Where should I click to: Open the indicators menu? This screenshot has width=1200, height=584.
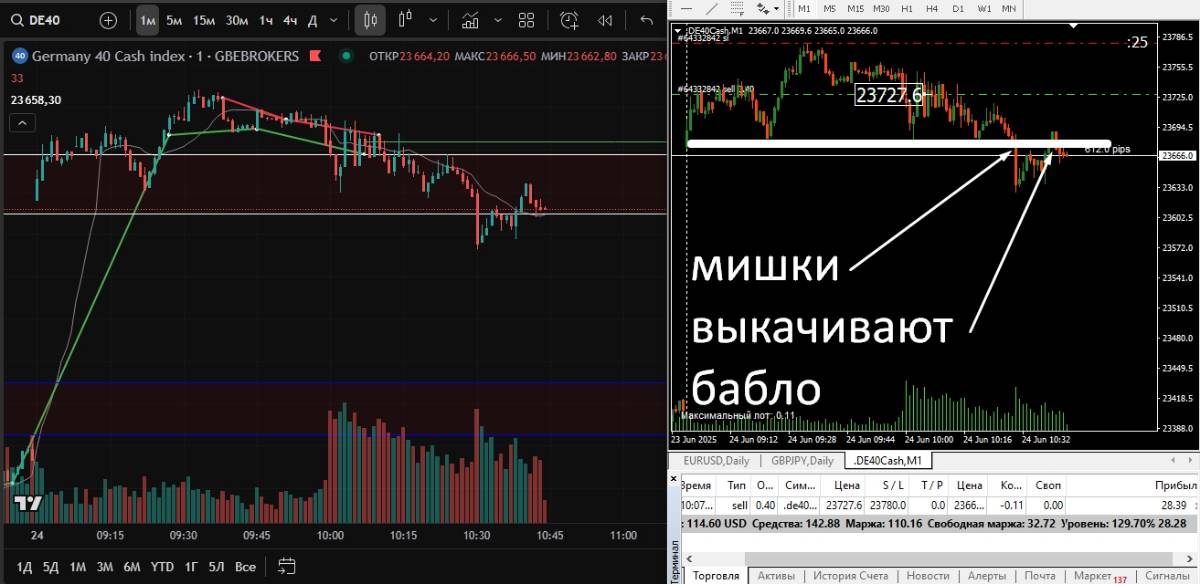pos(471,20)
